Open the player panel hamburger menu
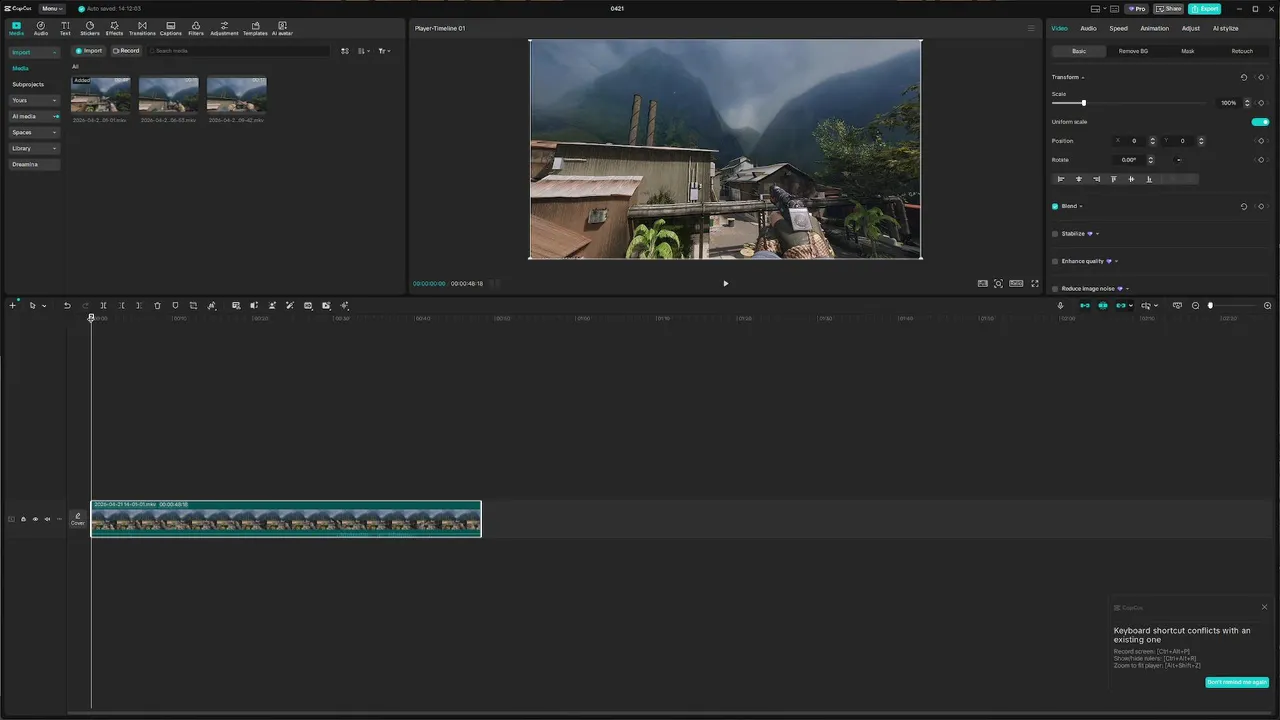Screen dimensions: 1280x720 1031,28
